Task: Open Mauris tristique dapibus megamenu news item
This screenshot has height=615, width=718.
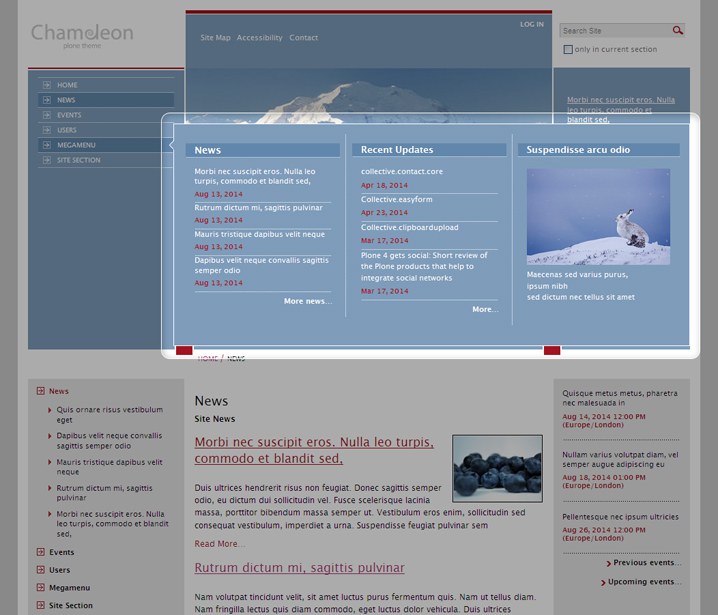Action: click(259, 234)
